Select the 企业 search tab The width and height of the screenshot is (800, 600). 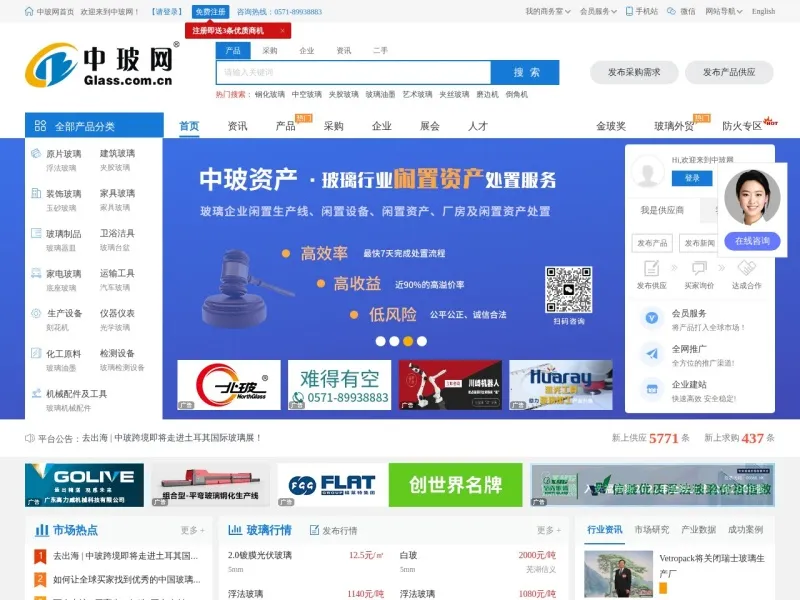click(x=307, y=51)
